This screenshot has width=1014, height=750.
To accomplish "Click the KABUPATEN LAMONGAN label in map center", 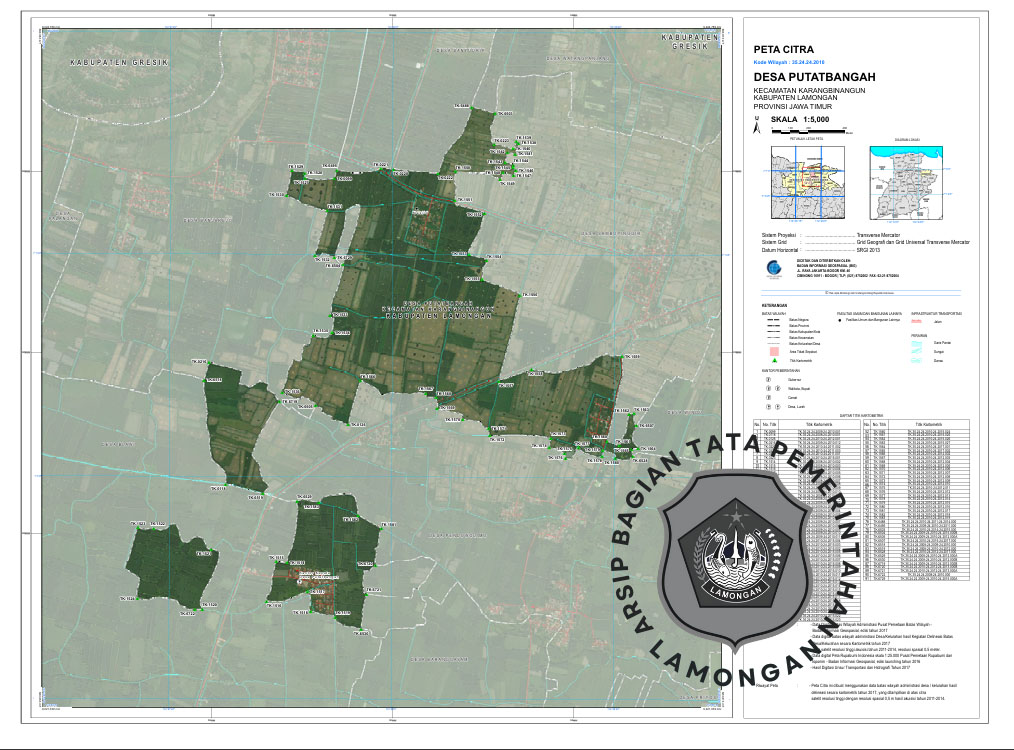I will 436,314.
